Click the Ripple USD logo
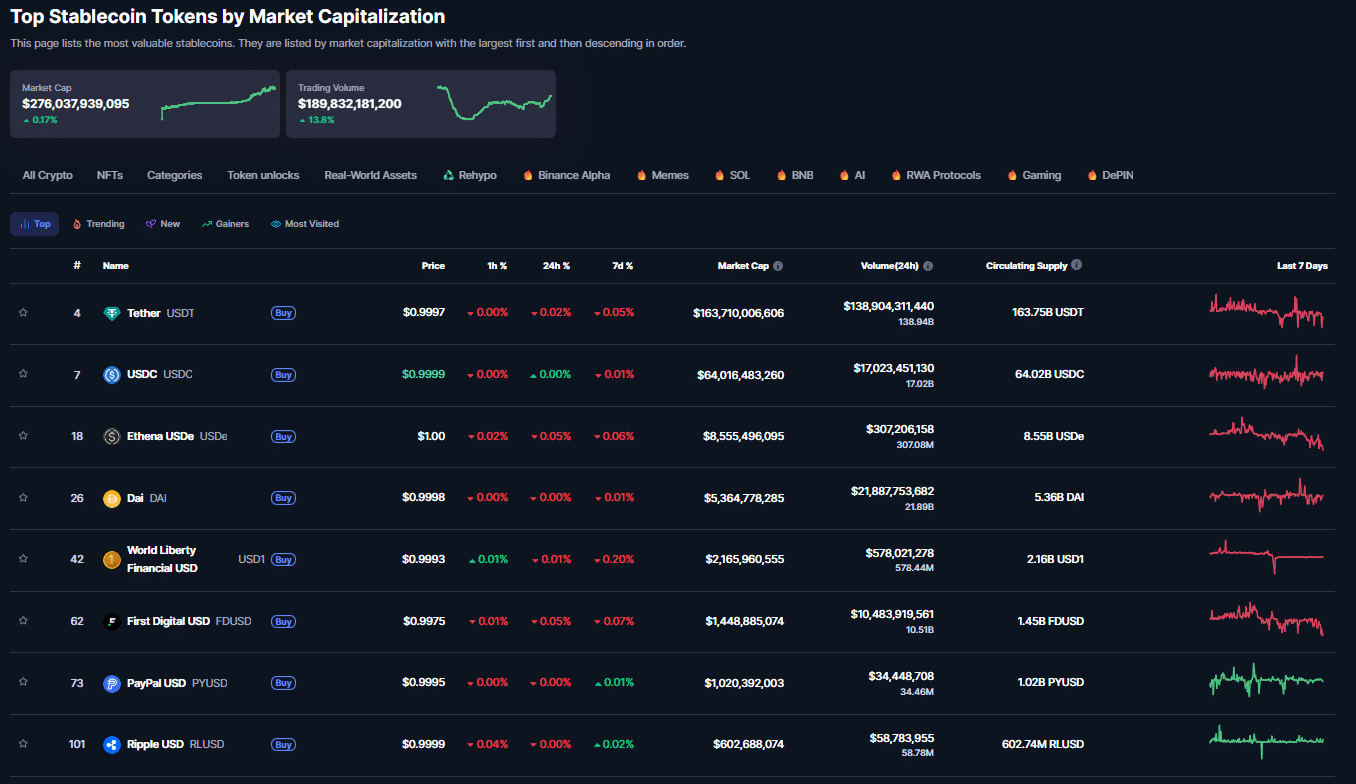The height and width of the screenshot is (784, 1356). 112,744
